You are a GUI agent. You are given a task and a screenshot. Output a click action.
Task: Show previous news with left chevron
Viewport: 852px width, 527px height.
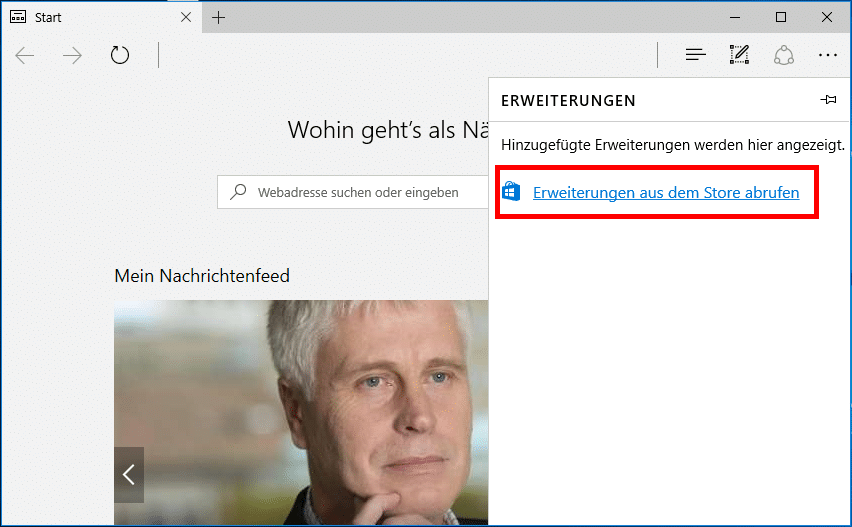click(x=129, y=475)
